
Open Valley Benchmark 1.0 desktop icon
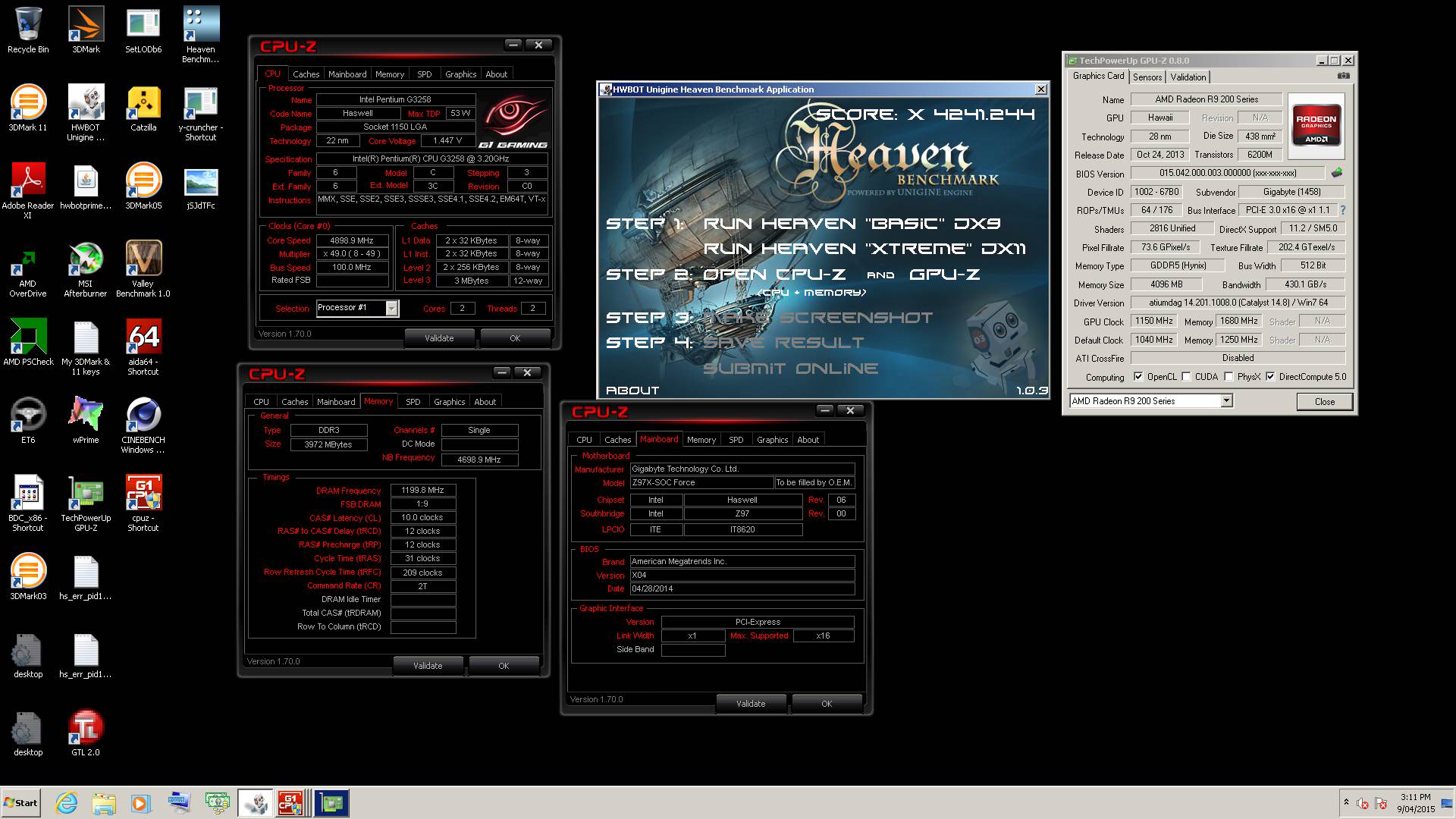143,269
